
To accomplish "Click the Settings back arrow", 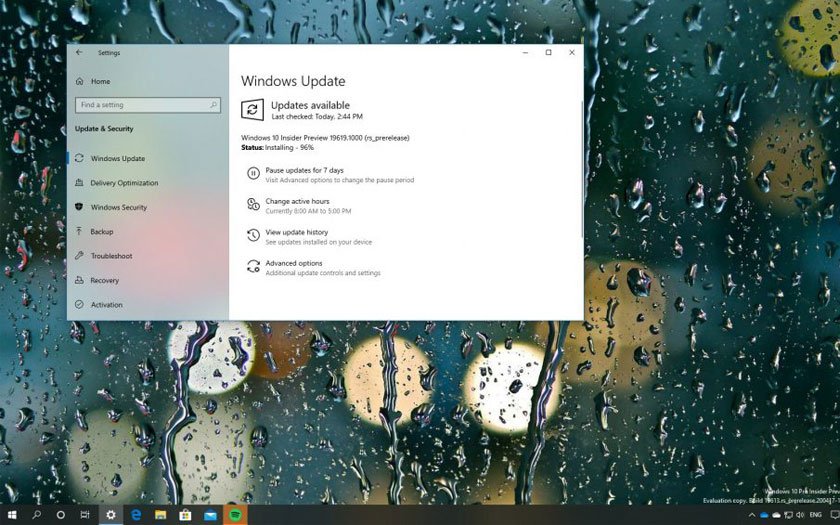I will pyautogui.click(x=80, y=52).
